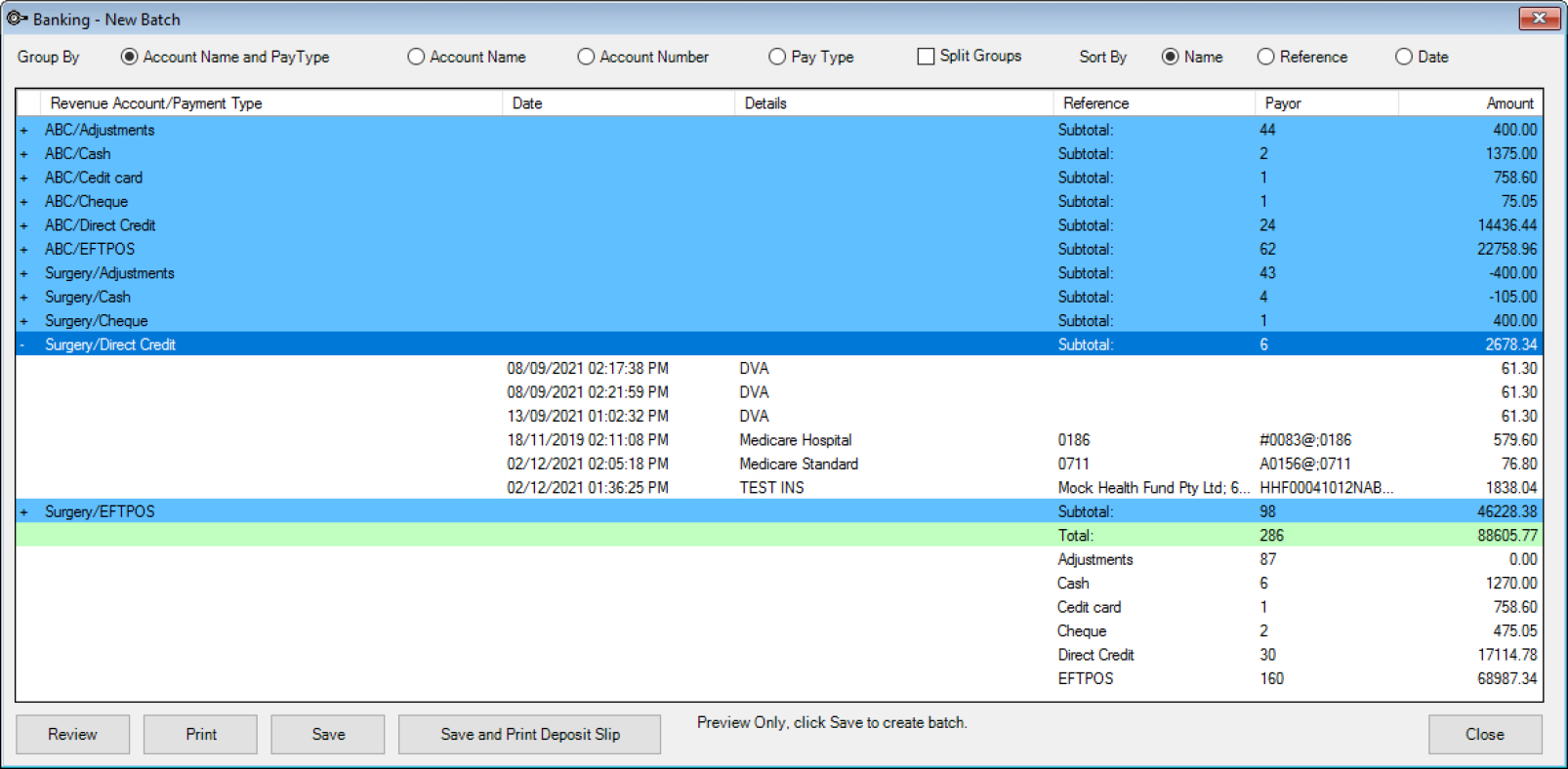Expand the Surgery/EFTPOS group
This screenshot has height=769, width=1568.
point(24,512)
